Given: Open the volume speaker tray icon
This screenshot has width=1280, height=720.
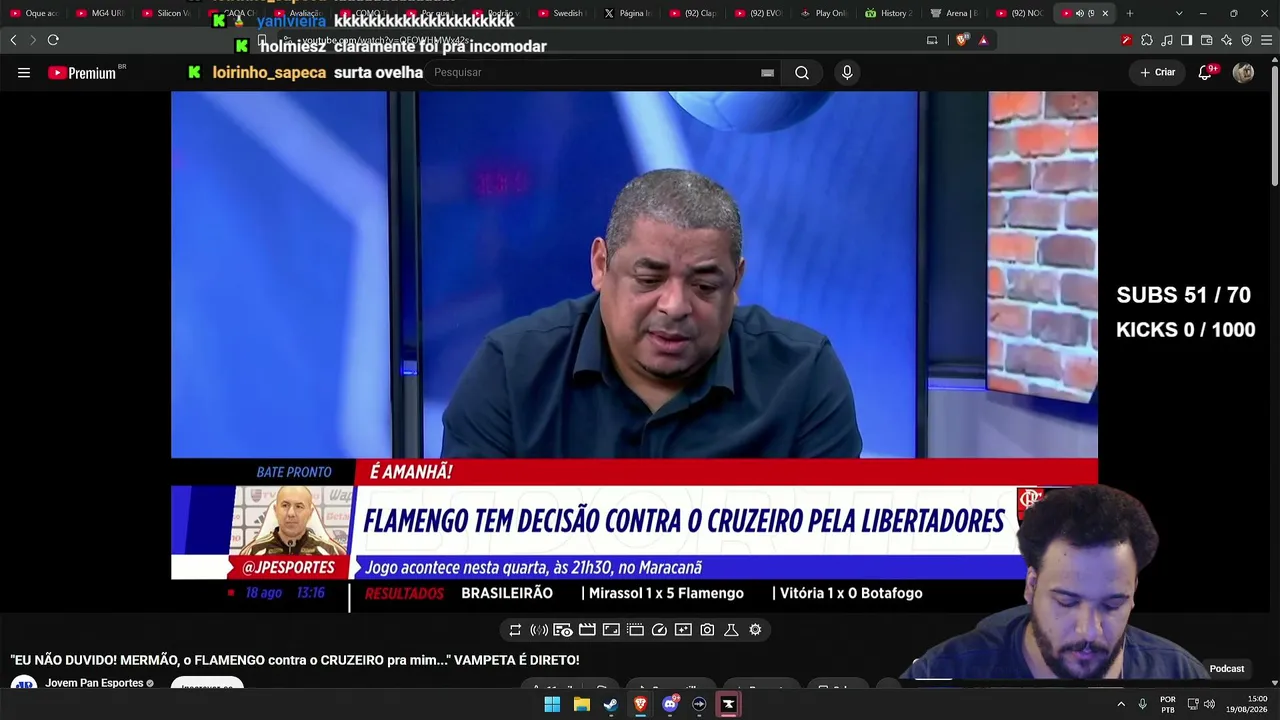Looking at the screenshot, I should (1209, 704).
